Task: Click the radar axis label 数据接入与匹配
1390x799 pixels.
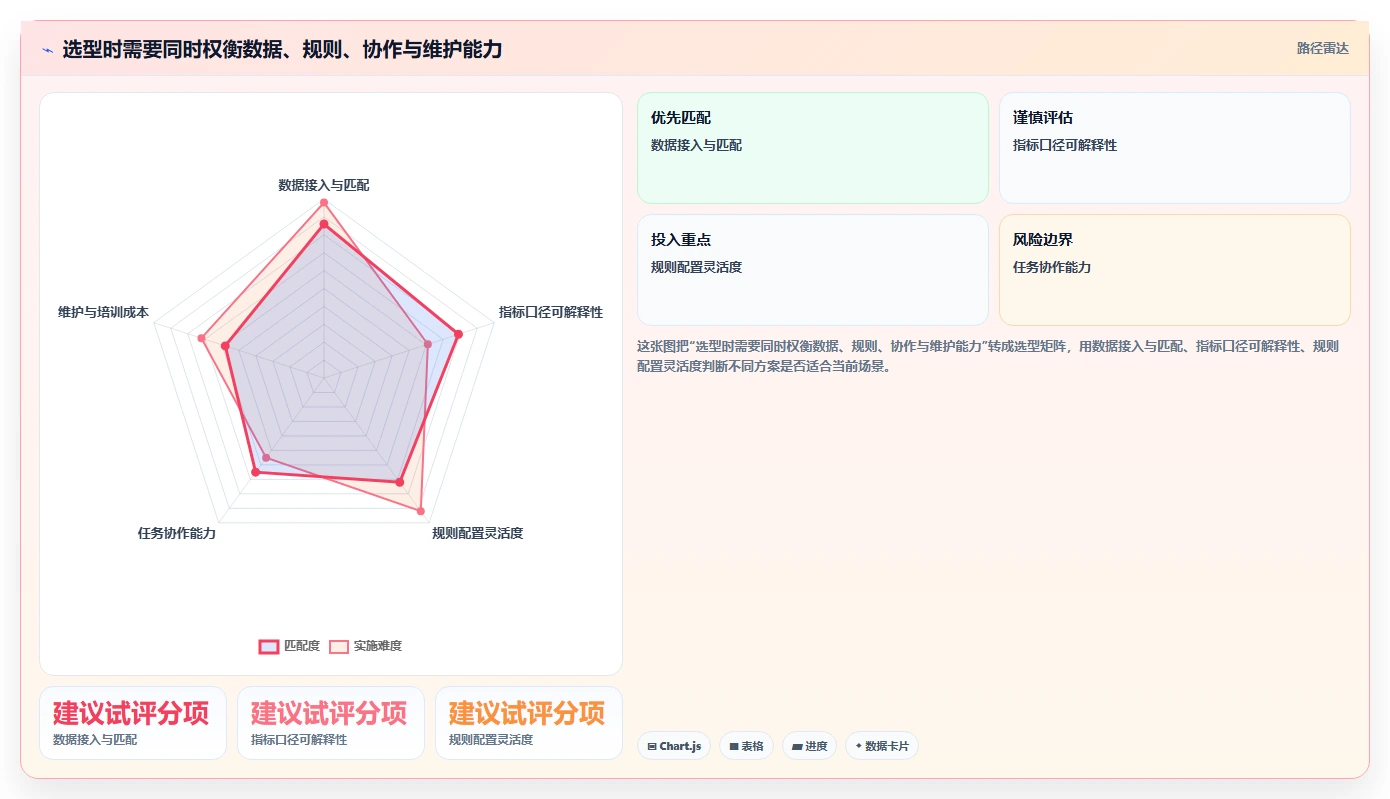Action: point(324,185)
